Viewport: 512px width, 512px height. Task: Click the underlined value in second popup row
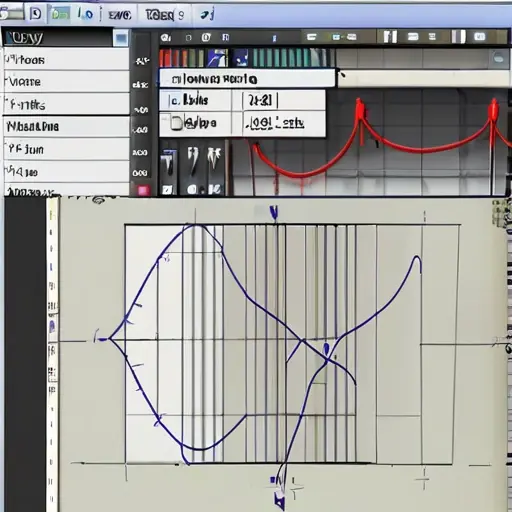tap(275, 123)
